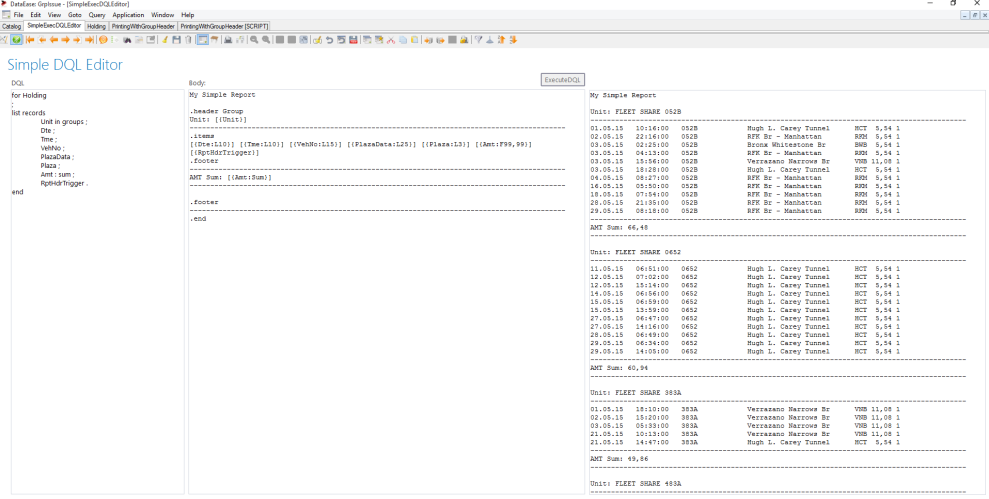Open search with the binoculars icon
Viewport: 989px width, 499px height.
click(x=127, y=39)
